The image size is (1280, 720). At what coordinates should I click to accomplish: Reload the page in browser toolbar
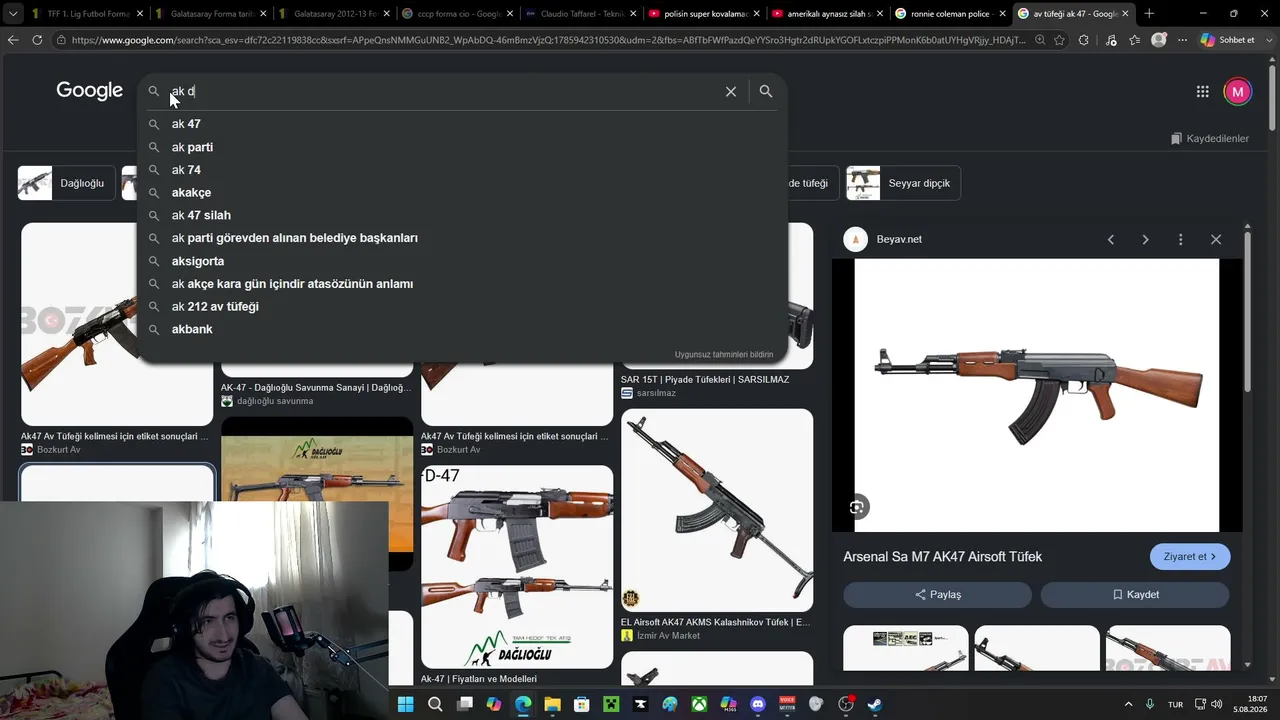[x=37, y=40]
